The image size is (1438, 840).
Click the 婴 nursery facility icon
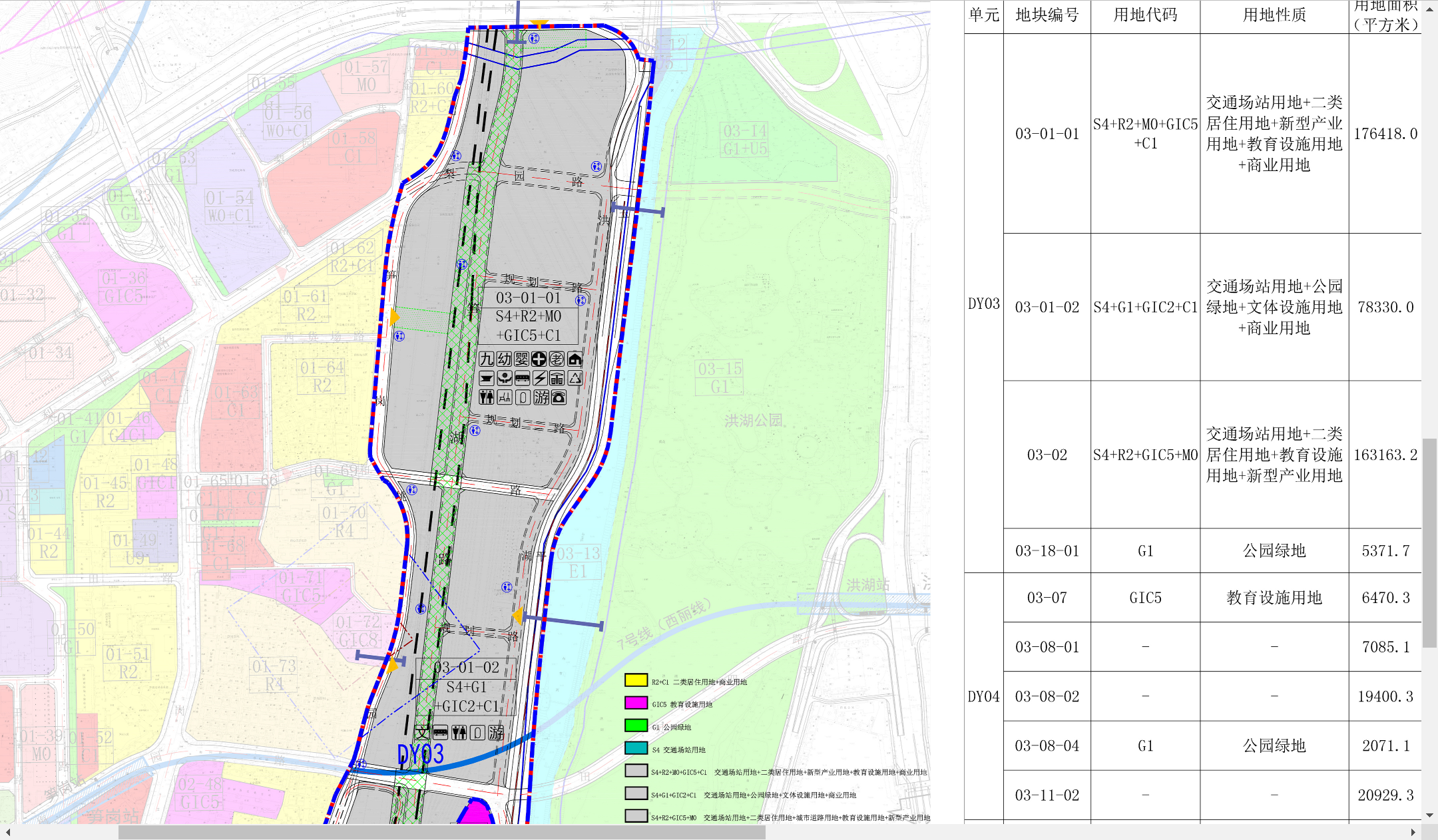point(522,359)
